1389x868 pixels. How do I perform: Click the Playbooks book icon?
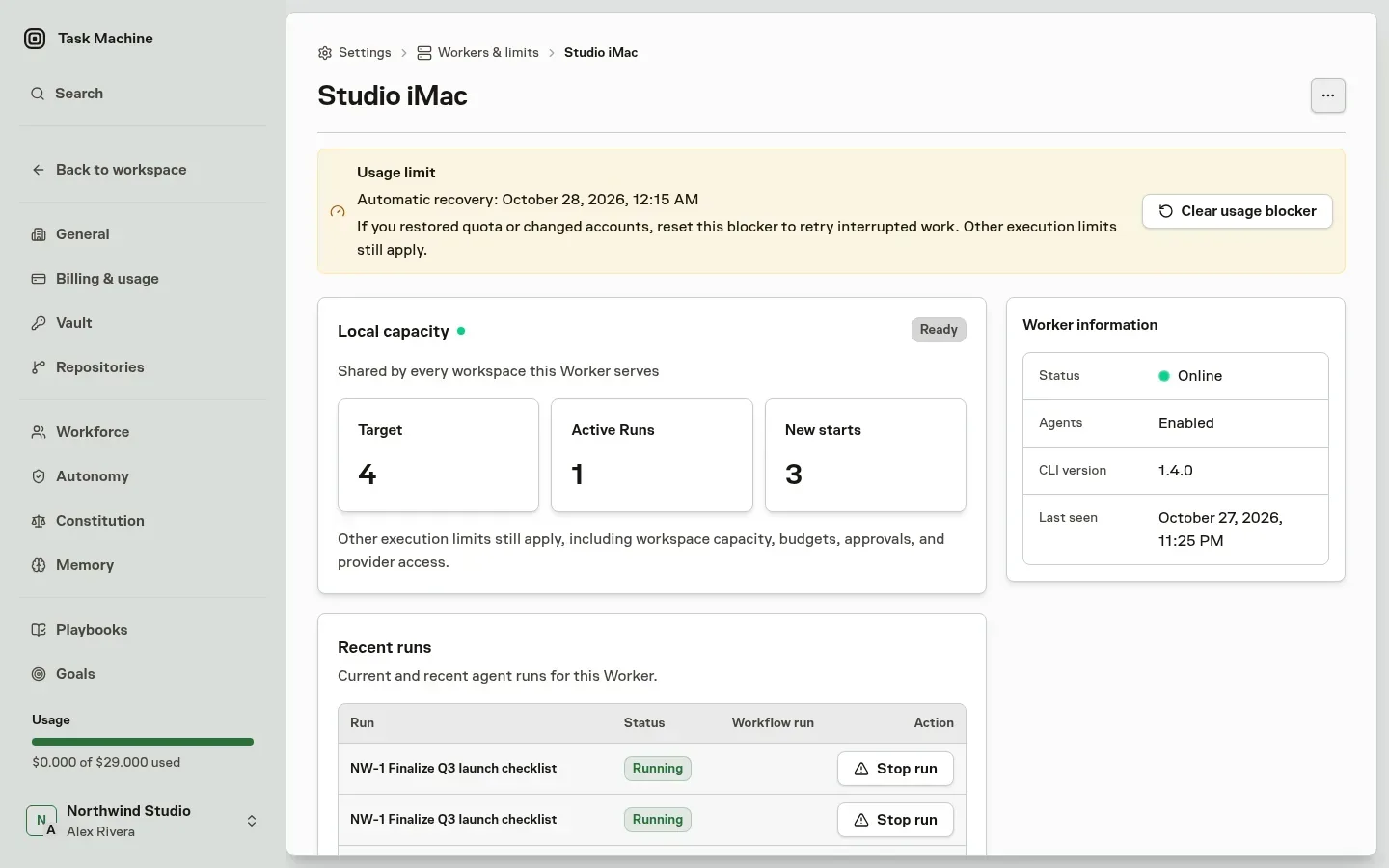click(39, 630)
